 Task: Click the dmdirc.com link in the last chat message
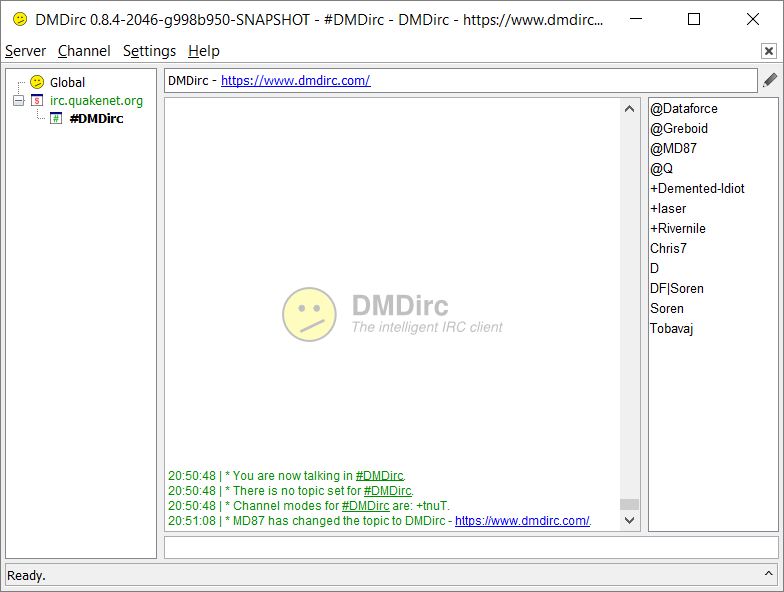point(521,521)
